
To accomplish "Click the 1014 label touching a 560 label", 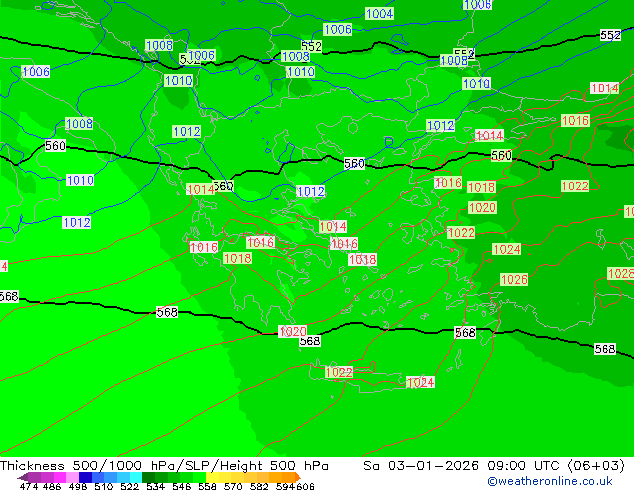I will [201, 189].
